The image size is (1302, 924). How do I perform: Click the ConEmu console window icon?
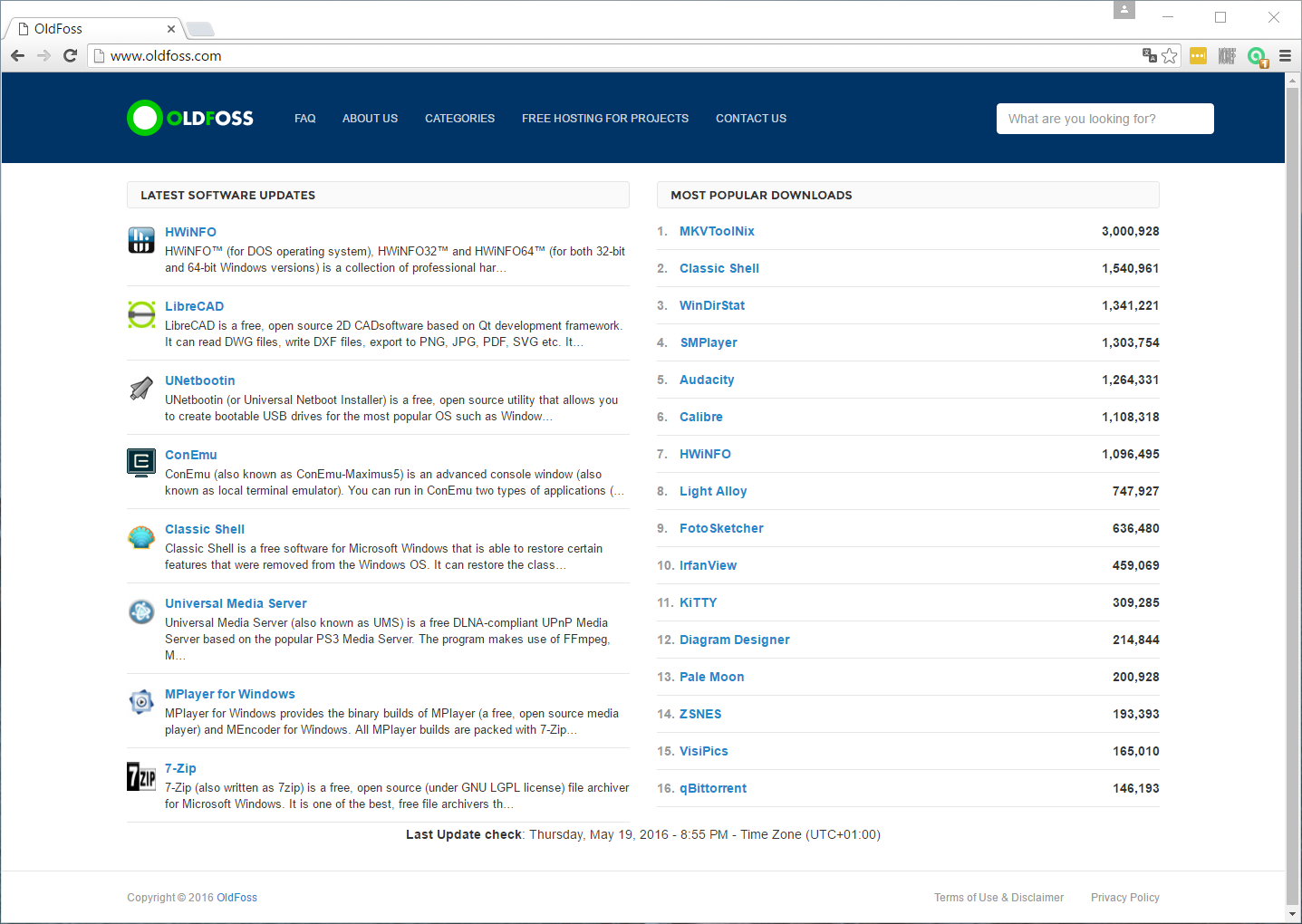(141, 462)
